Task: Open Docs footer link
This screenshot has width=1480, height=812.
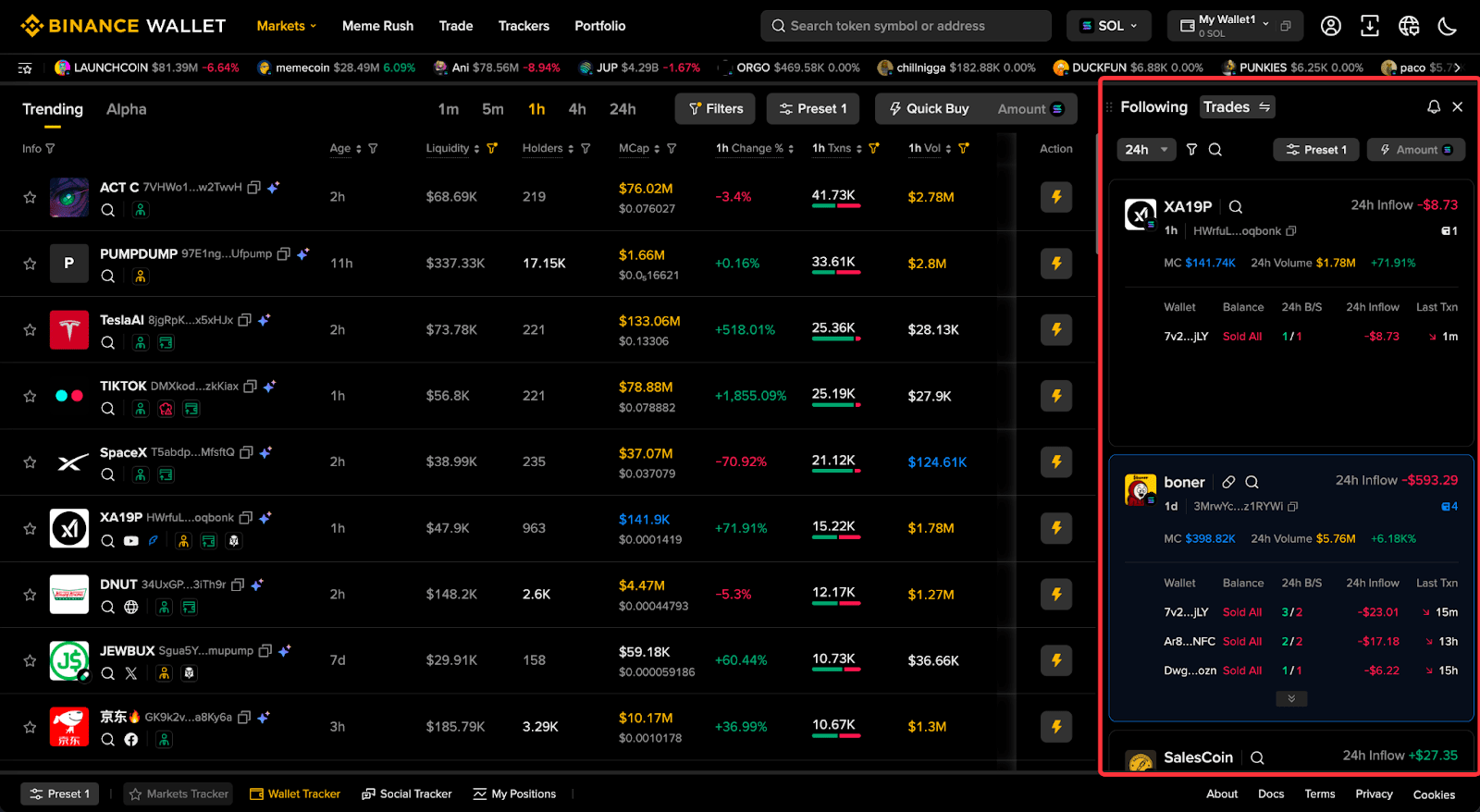Action: tap(1271, 794)
